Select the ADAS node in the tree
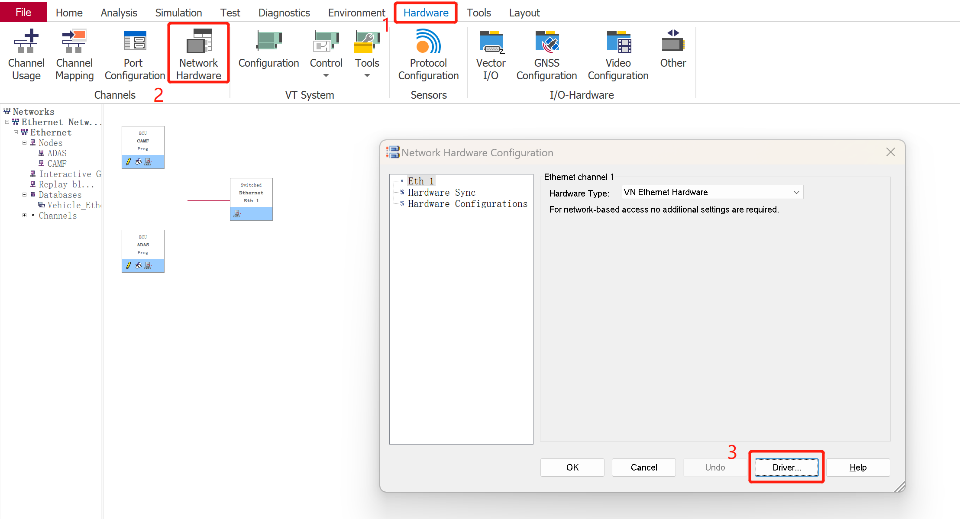960x519 pixels. click(57, 153)
